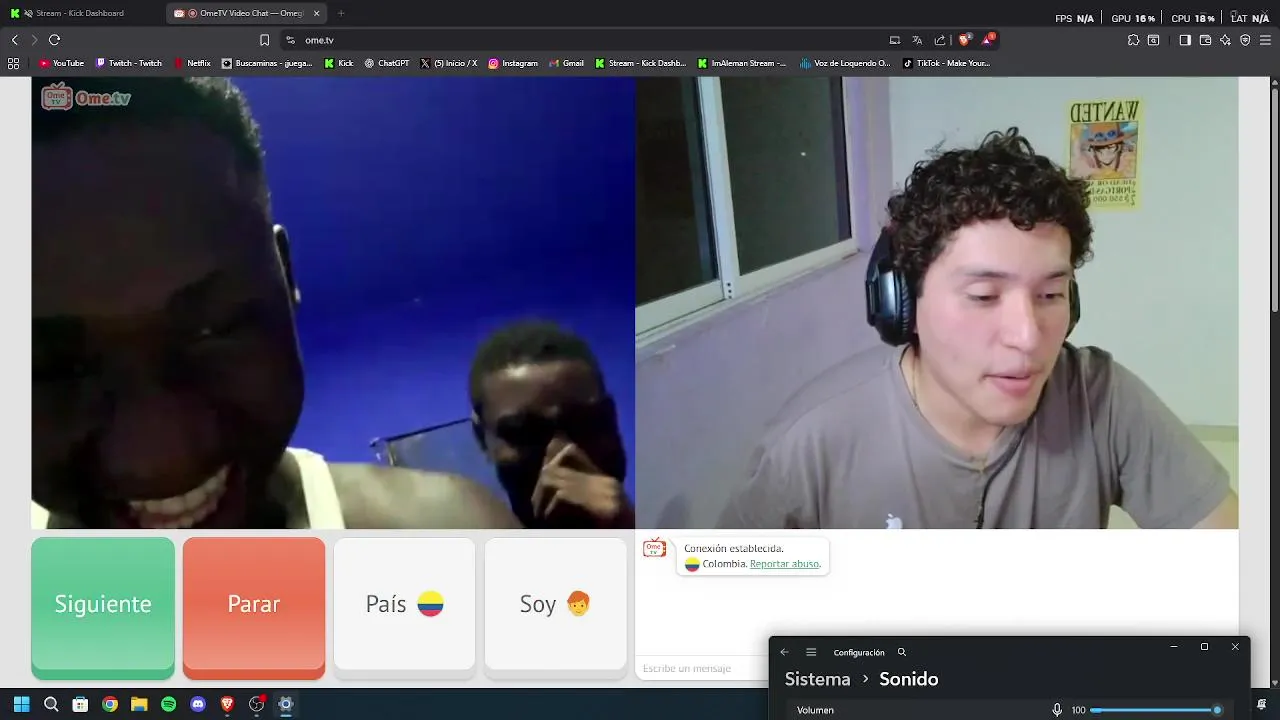Focus the Escribe un mensaje field
This screenshot has width=1280, height=720.
[701, 668]
